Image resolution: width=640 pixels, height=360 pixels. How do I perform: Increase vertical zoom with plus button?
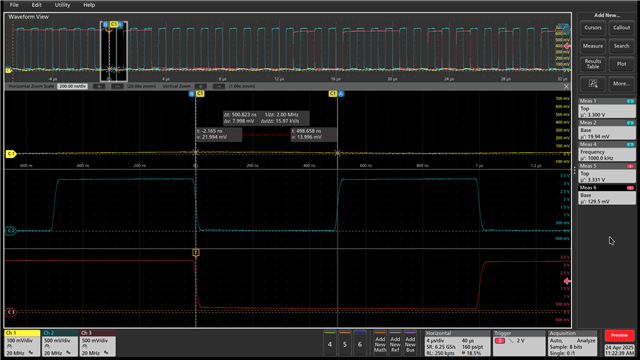tap(200, 87)
